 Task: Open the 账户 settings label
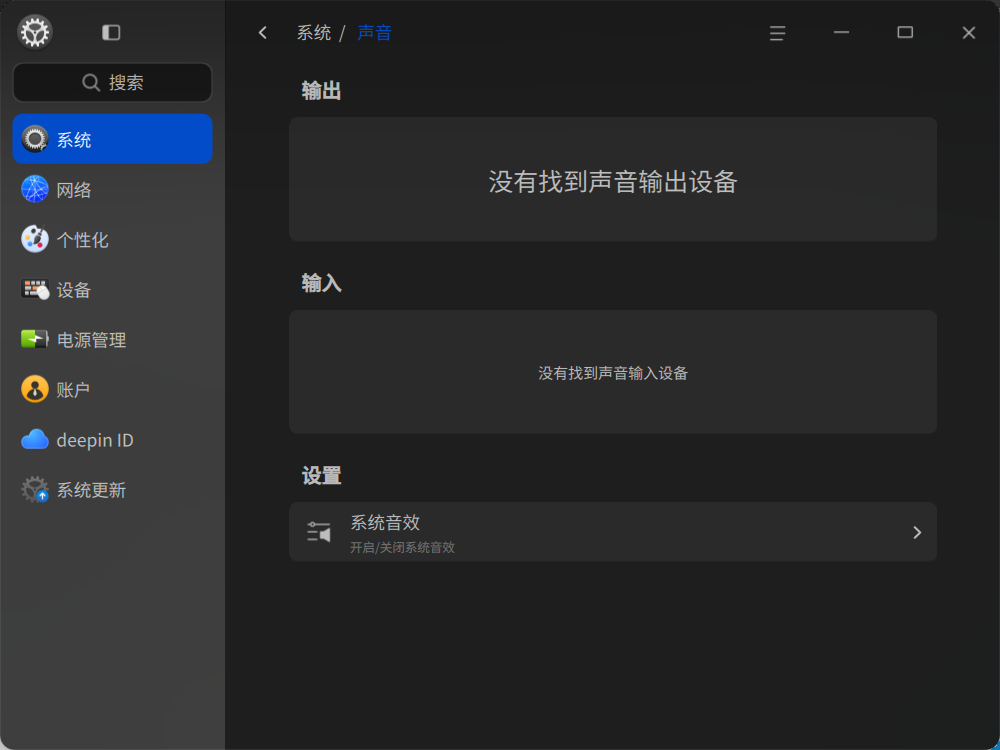click(73, 390)
